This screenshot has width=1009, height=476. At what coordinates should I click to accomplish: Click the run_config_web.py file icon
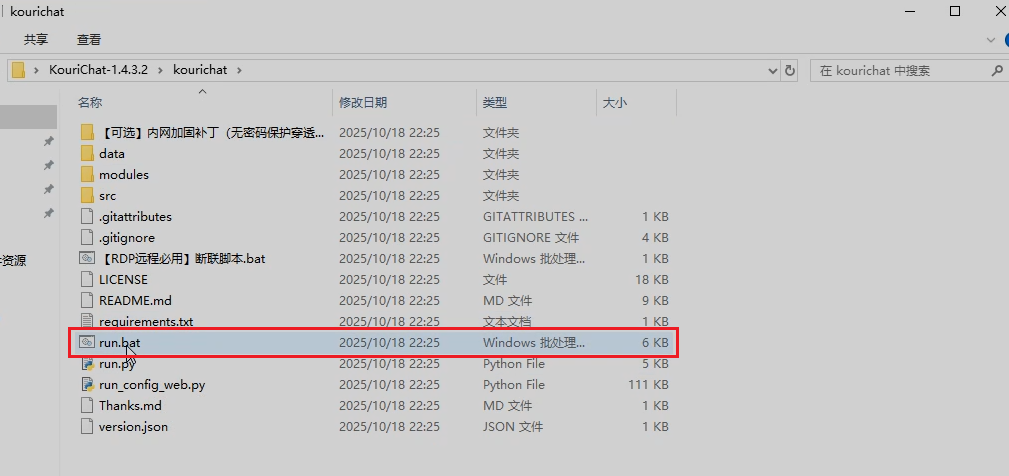(86, 385)
